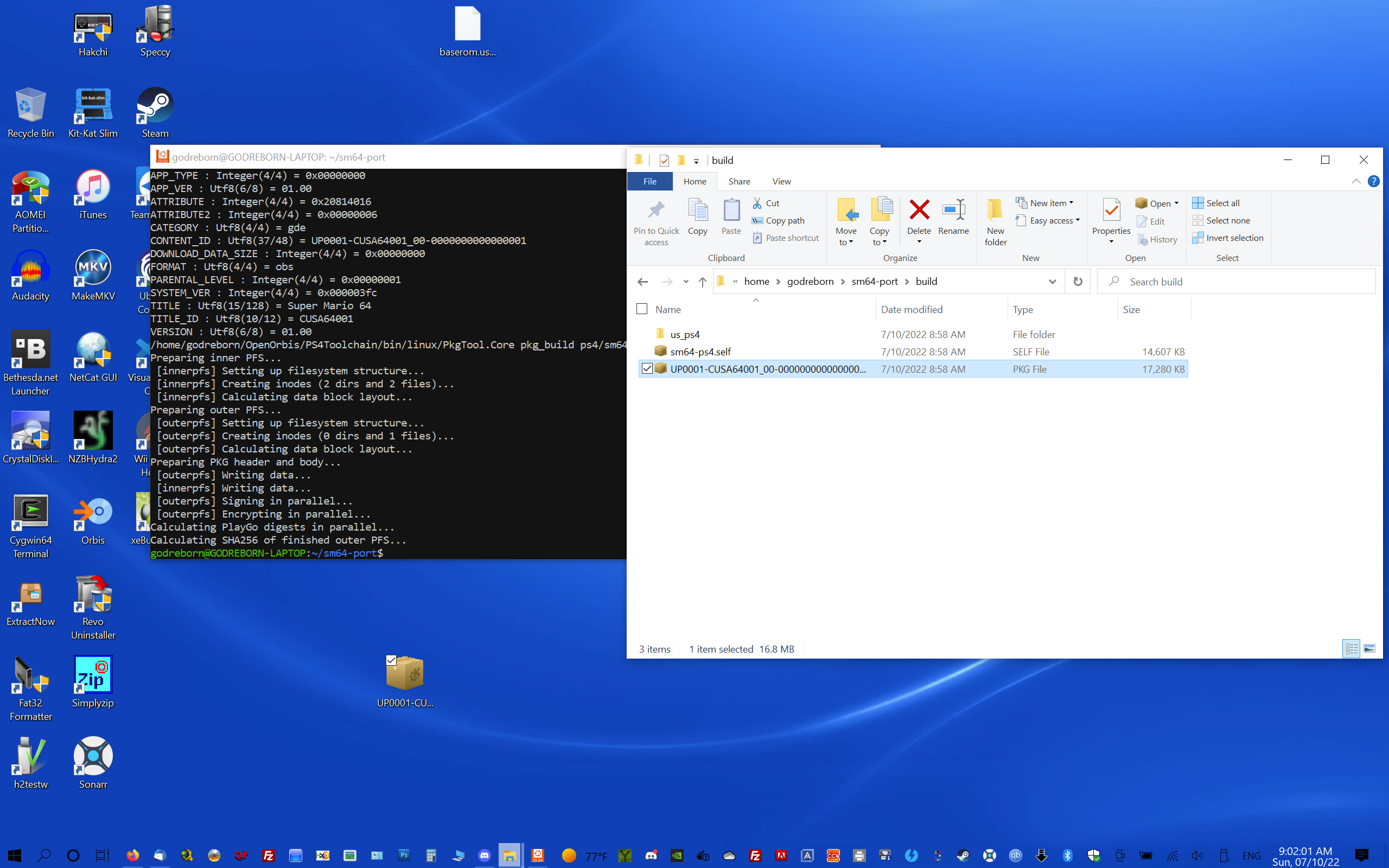This screenshot has height=868, width=1389.
Task: Open Task View on the taskbar
Action: click(x=101, y=856)
